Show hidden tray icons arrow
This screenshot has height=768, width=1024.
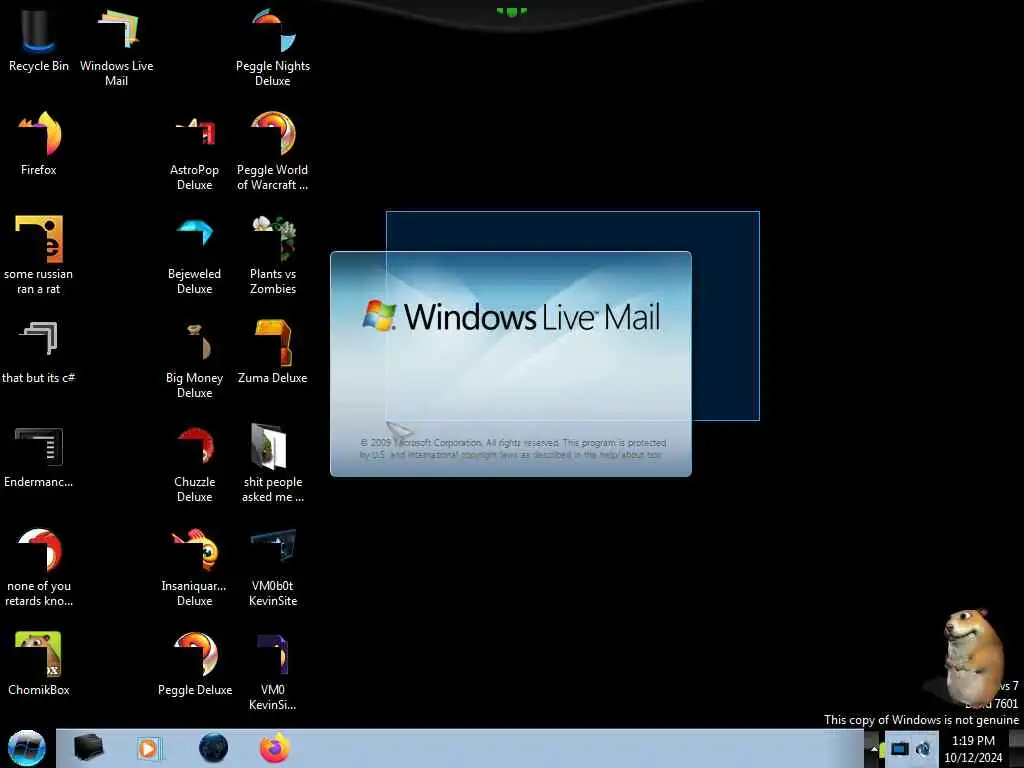point(874,749)
